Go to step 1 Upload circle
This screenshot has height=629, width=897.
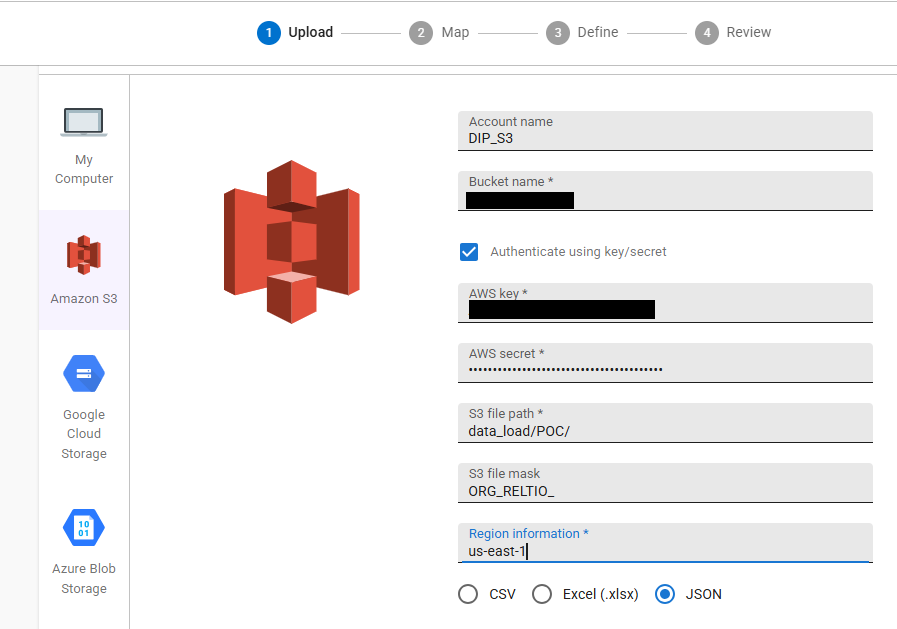[268, 33]
